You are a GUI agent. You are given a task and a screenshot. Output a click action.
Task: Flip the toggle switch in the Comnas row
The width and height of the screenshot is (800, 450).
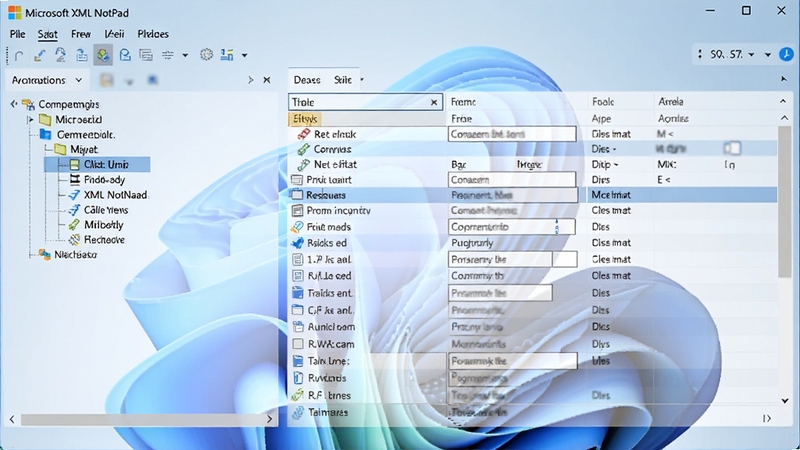click(x=732, y=148)
